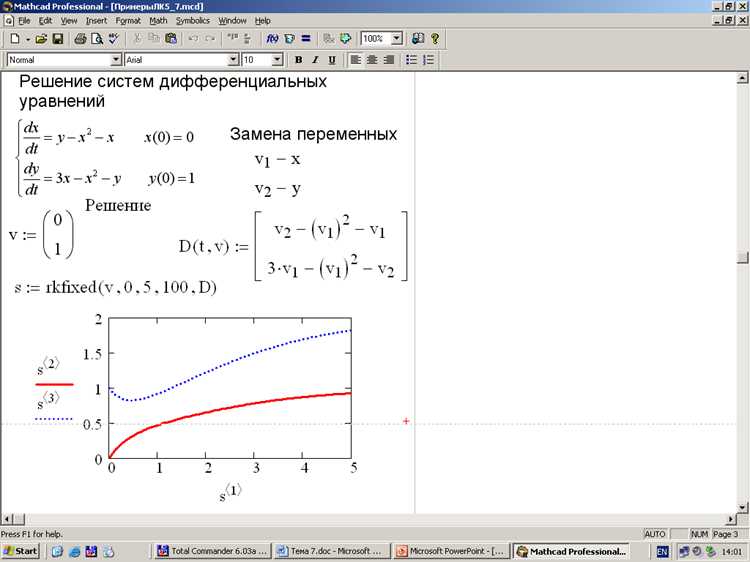750x562 pixels.
Task: Open a file with the folder icon
Action: 41,39
